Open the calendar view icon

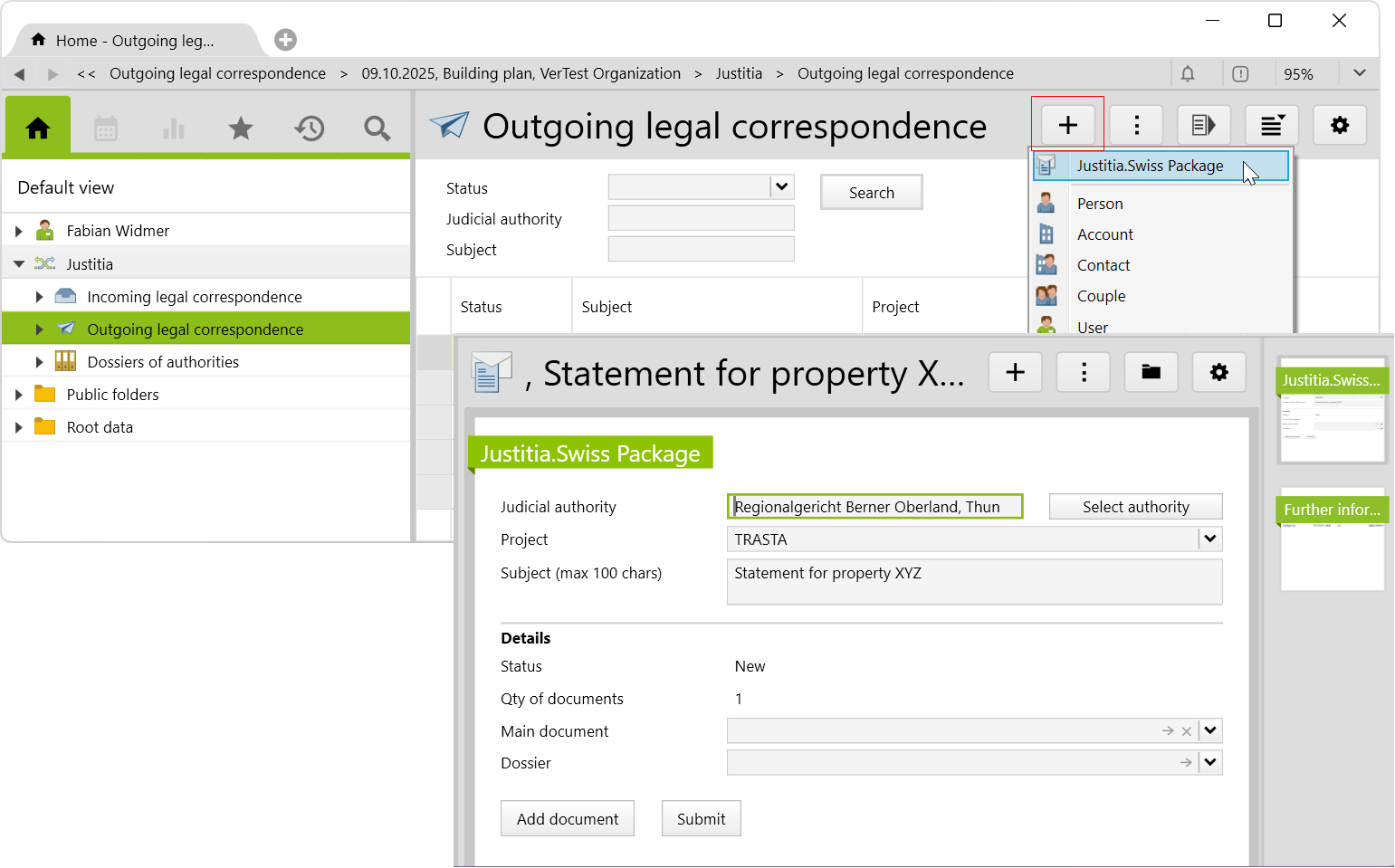[106, 129]
